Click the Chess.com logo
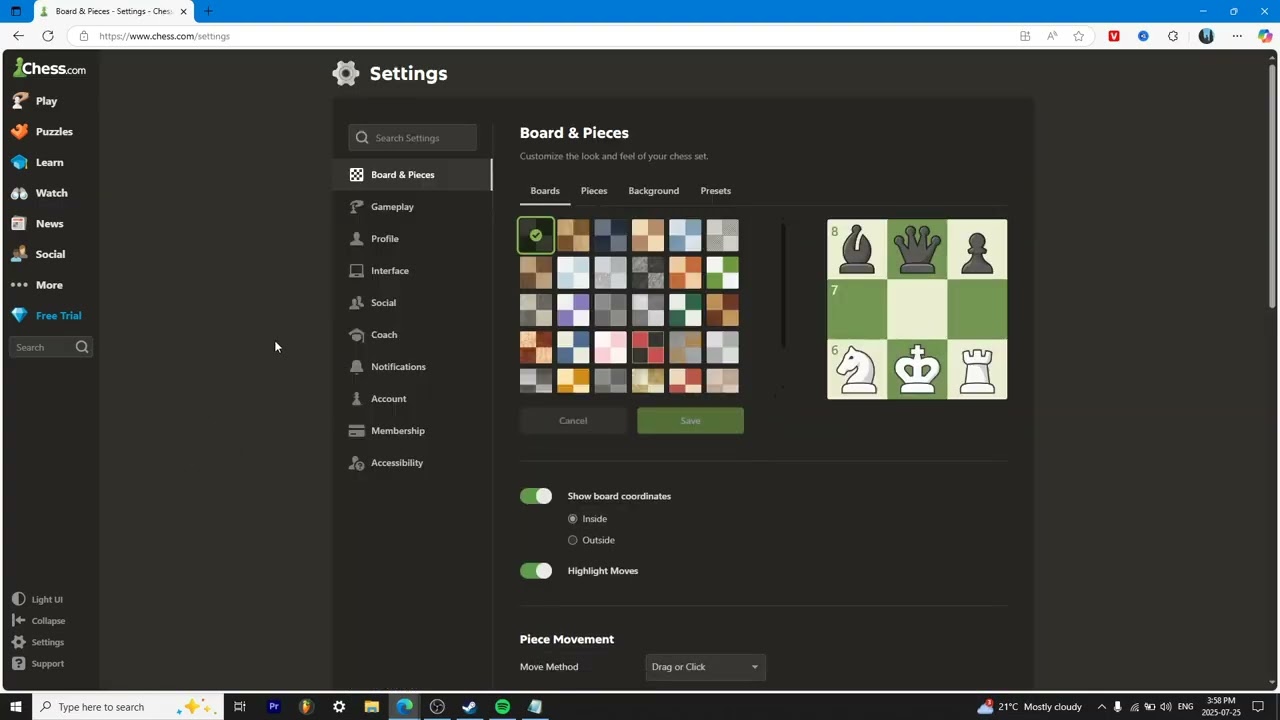 [49, 69]
